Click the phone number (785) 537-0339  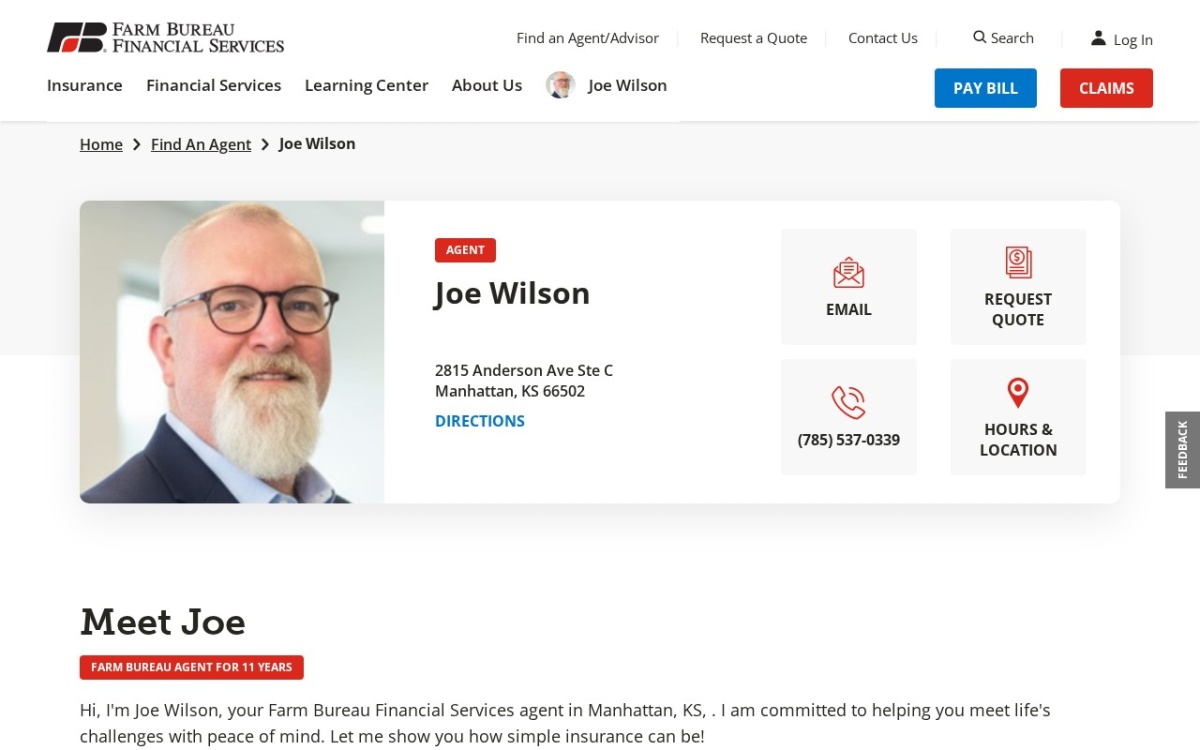[848, 440]
